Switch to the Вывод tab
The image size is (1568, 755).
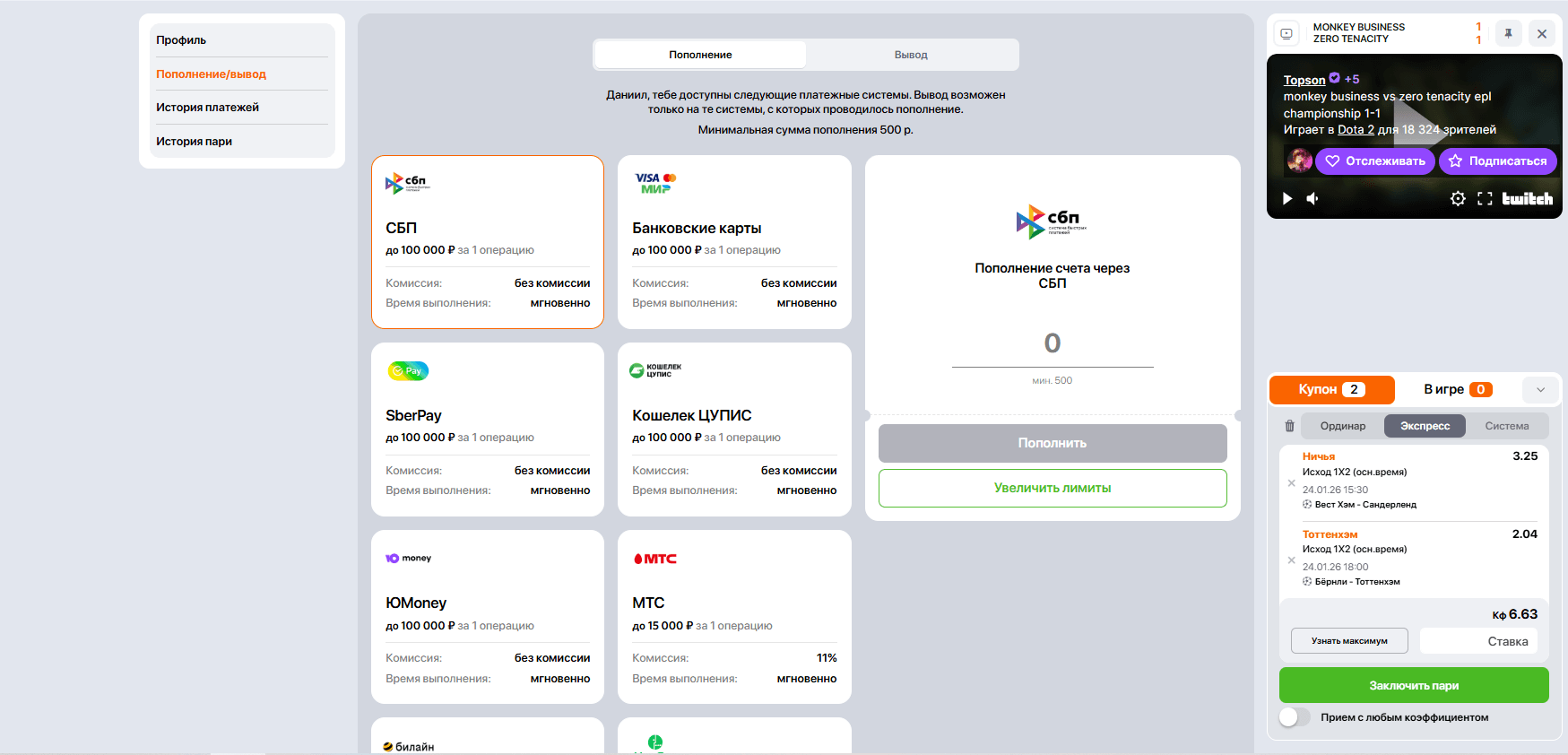(x=911, y=55)
